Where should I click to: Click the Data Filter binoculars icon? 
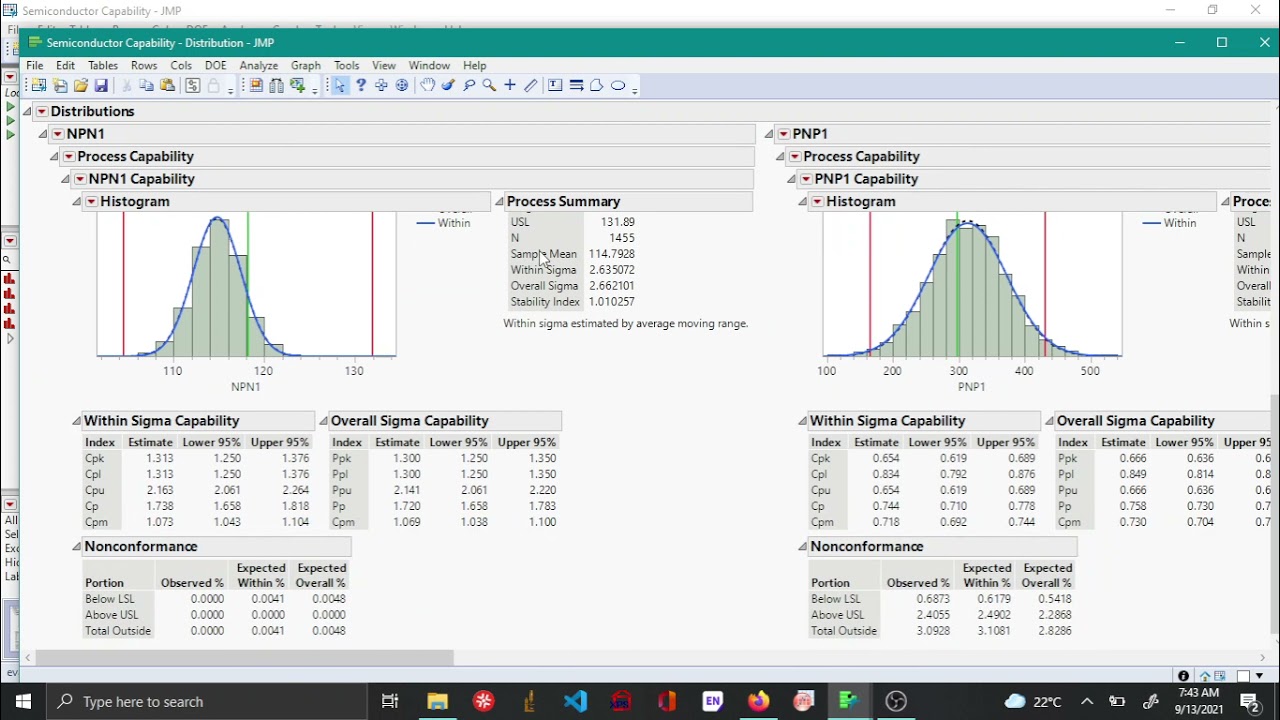(x=276, y=86)
